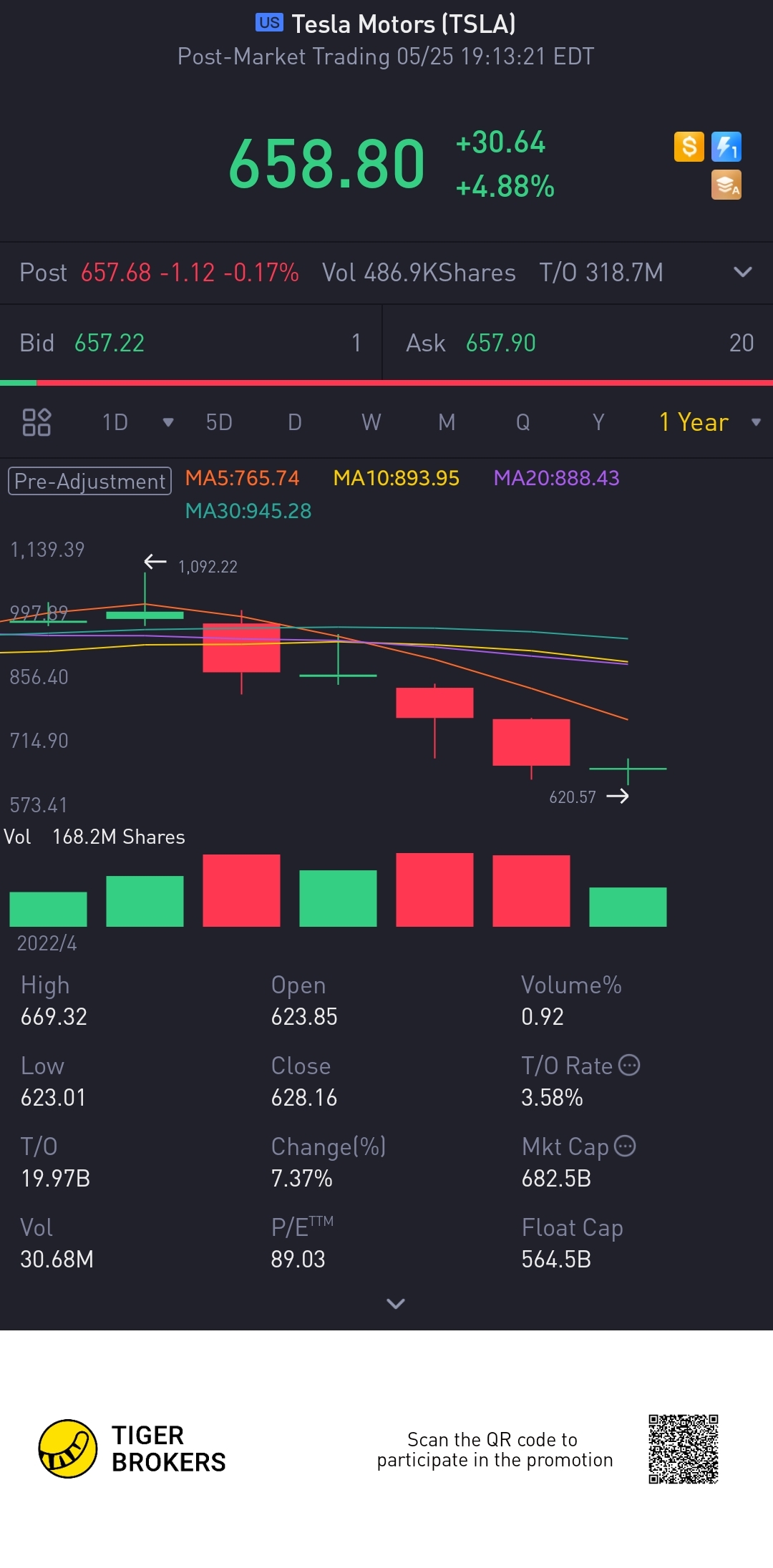This screenshot has height=1568, width=773.
Task: Tap the Vol 168.2M Shares label
Action: click(94, 837)
